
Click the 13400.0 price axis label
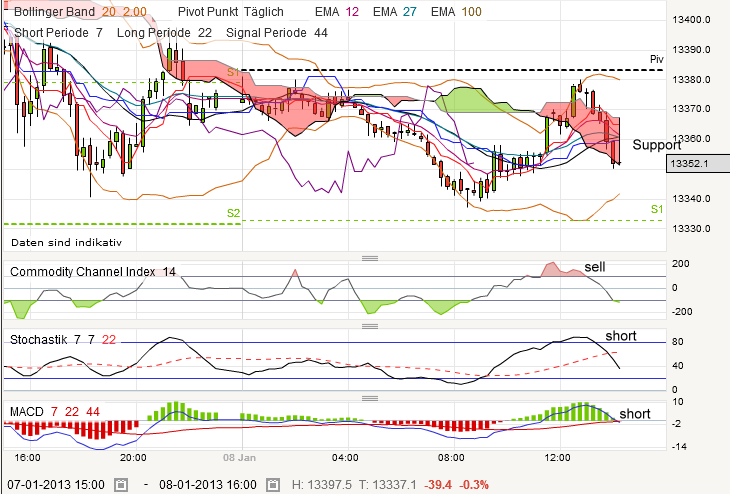(x=691, y=20)
